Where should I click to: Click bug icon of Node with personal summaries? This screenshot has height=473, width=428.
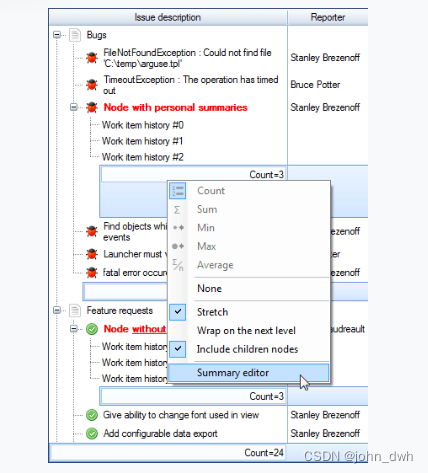click(92, 107)
